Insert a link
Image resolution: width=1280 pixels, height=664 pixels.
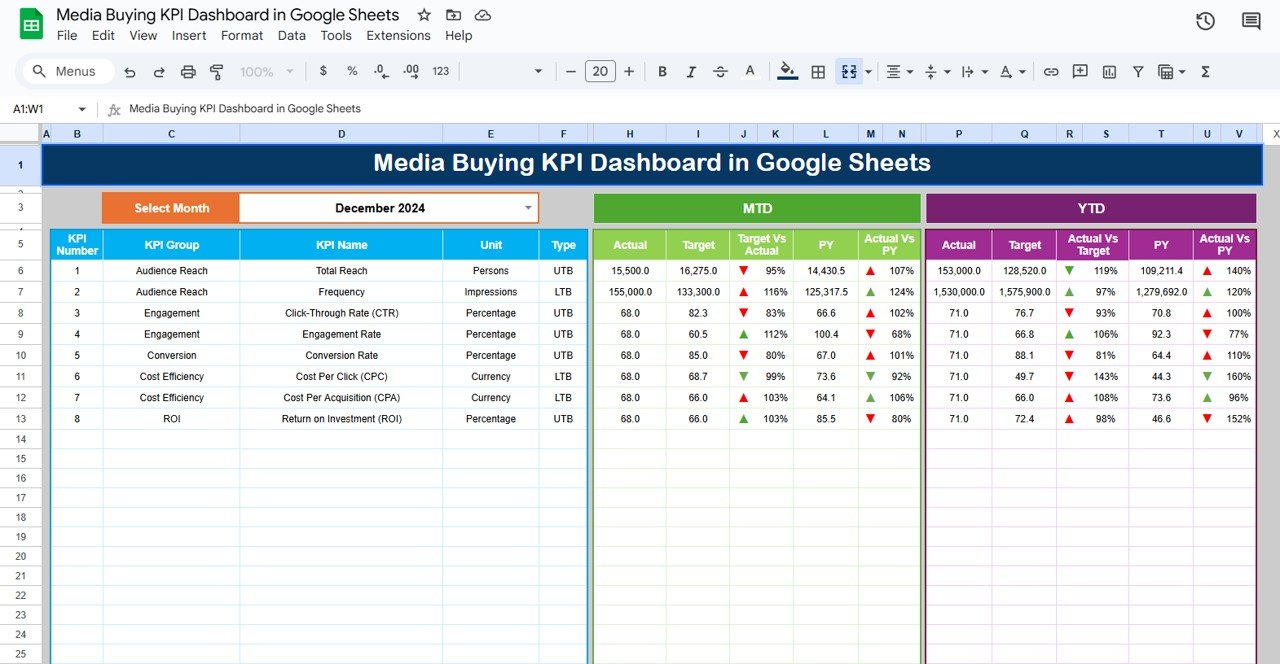click(x=1051, y=71)
